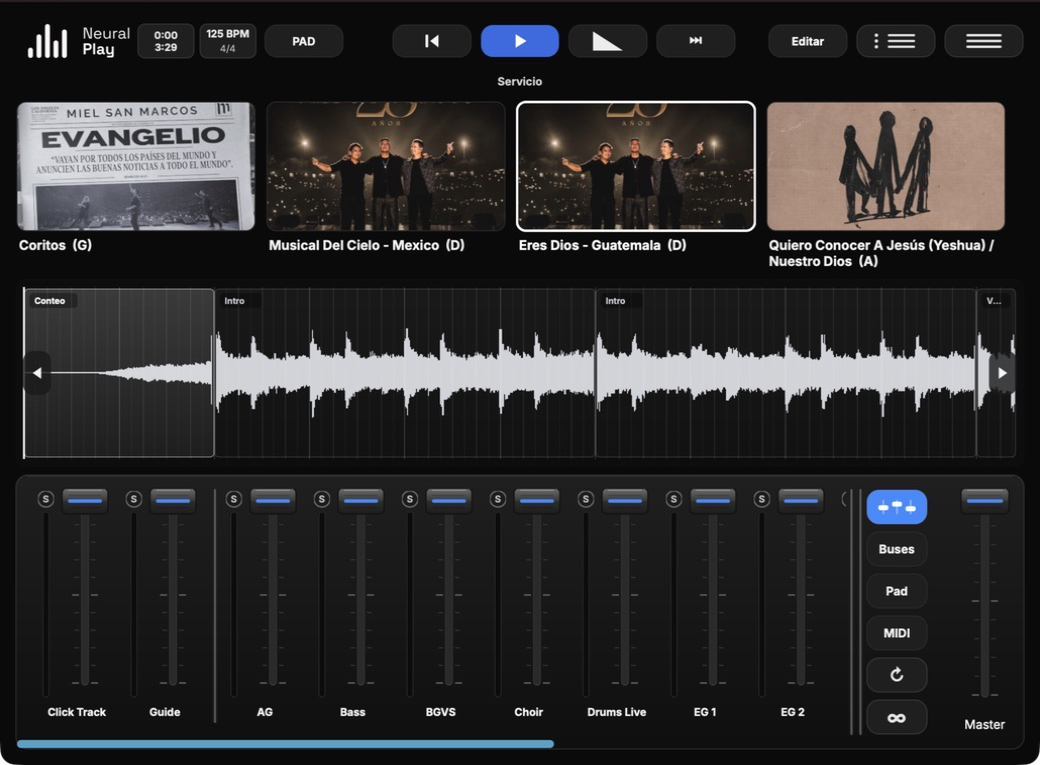
Task: Solo the Choir channel
Action: (497, 499)
